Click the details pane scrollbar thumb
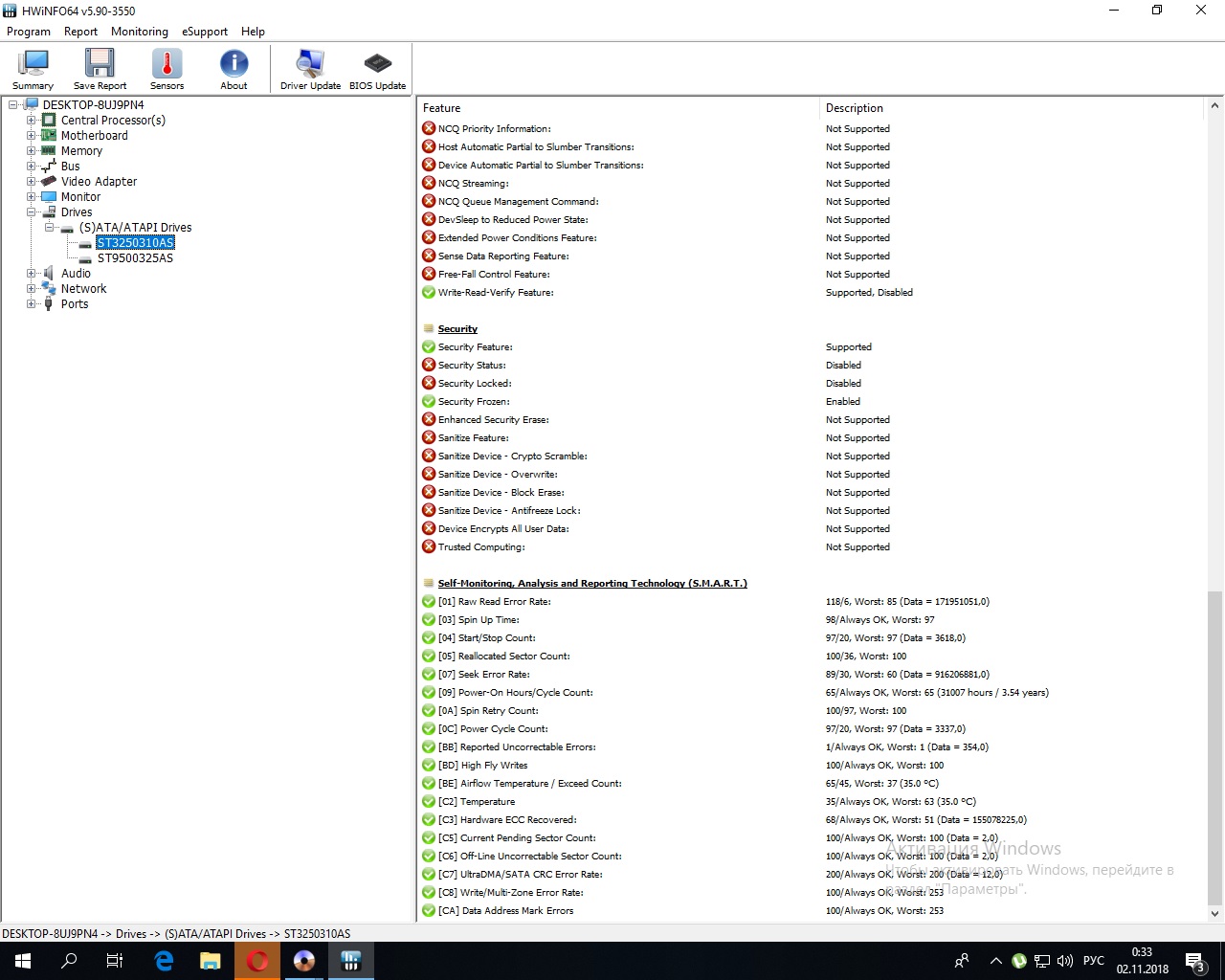 click(x=1214, y=748)
